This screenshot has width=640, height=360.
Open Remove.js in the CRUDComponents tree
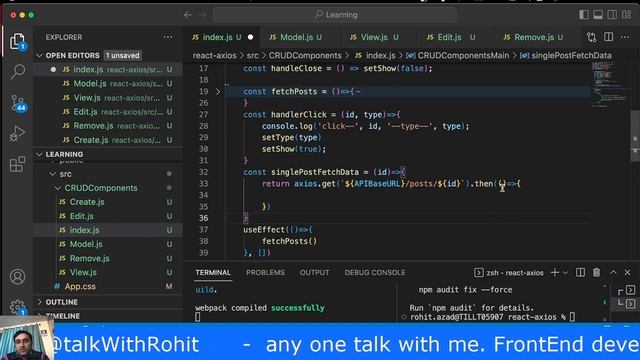(89, 258)
